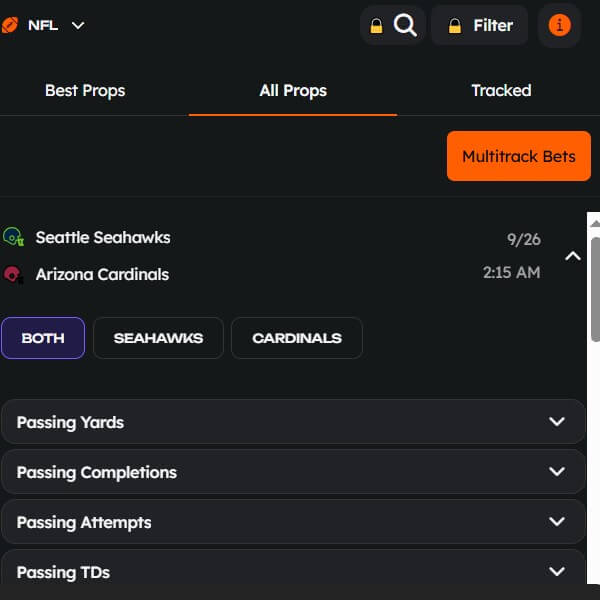This screenshot has width=600, height=600.
Task: Click the Seattle Seahawks team logo
Action: click(13, 237)
